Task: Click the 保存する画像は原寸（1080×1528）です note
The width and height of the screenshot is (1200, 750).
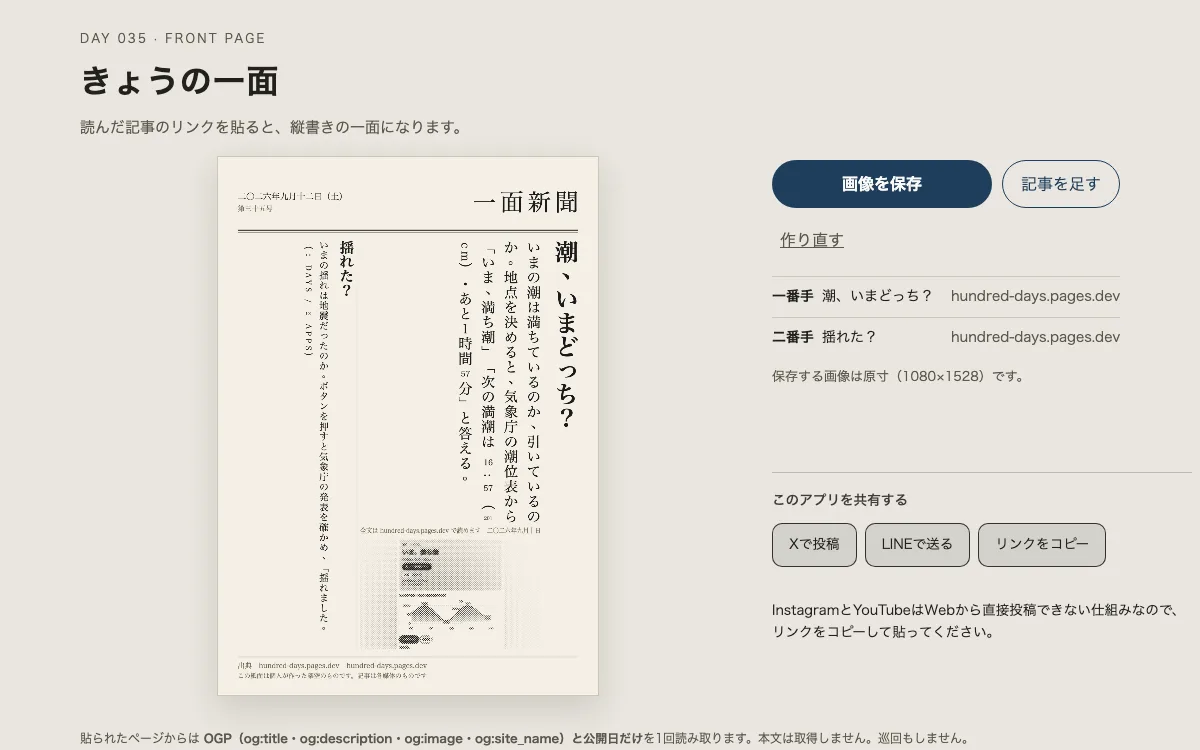Action: tap(898, 377)
